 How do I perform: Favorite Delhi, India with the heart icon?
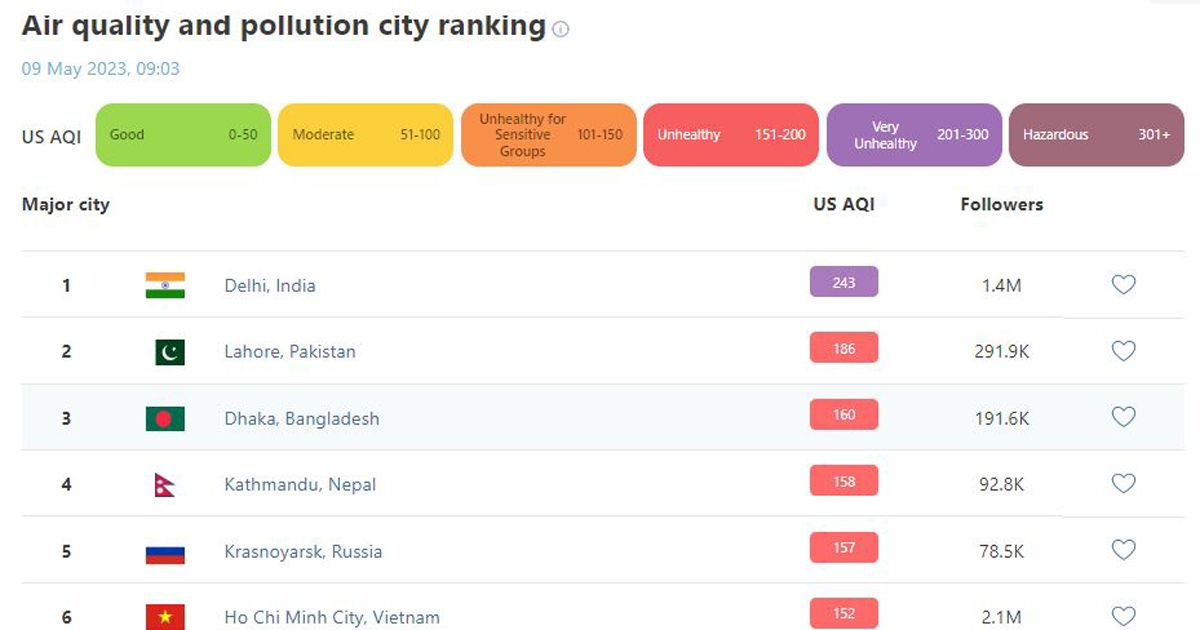1124,285
